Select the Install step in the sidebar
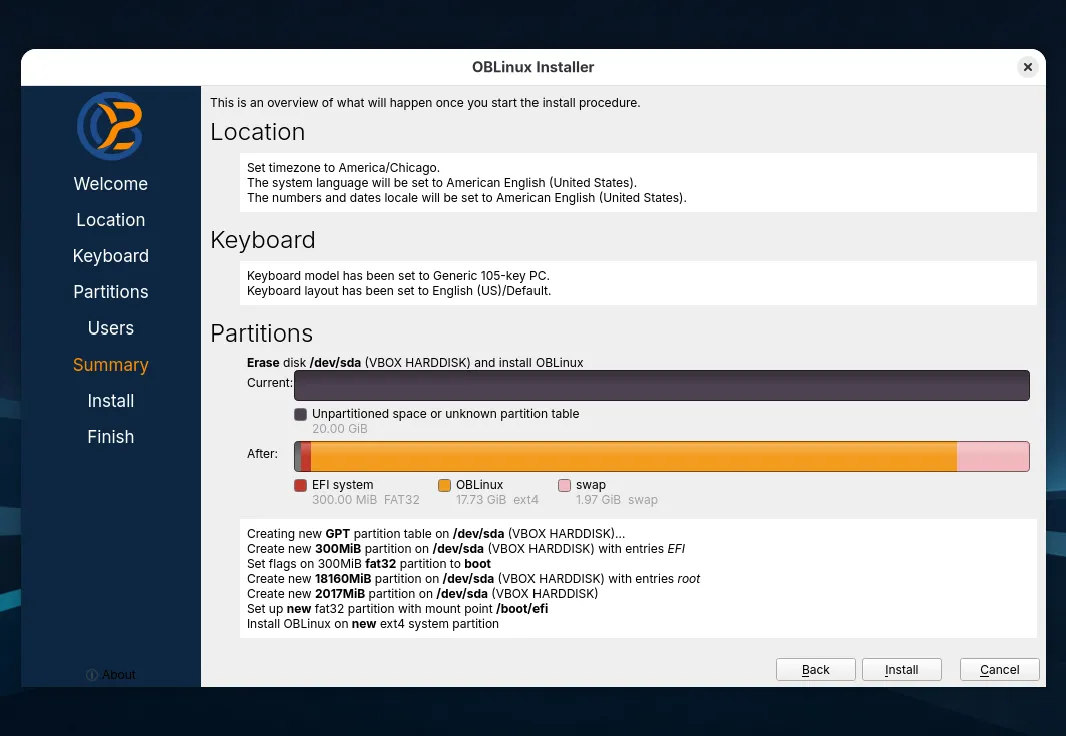The height and width of the screenshot is (736, 1066). [111, 400]
